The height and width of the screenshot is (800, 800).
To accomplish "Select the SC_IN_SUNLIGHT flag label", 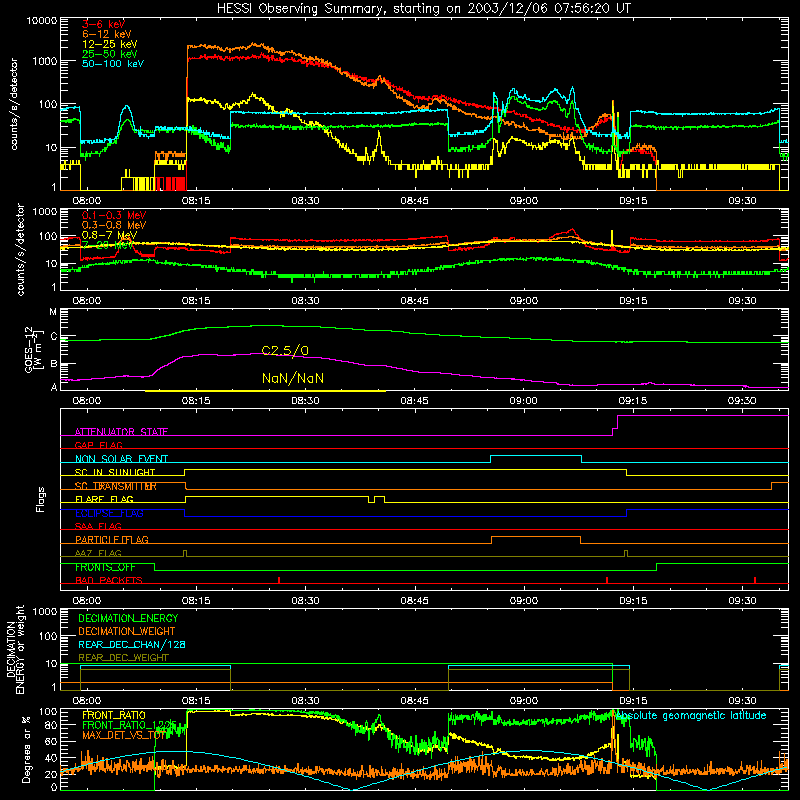I will pyautogui.click(x=115, y=472).
